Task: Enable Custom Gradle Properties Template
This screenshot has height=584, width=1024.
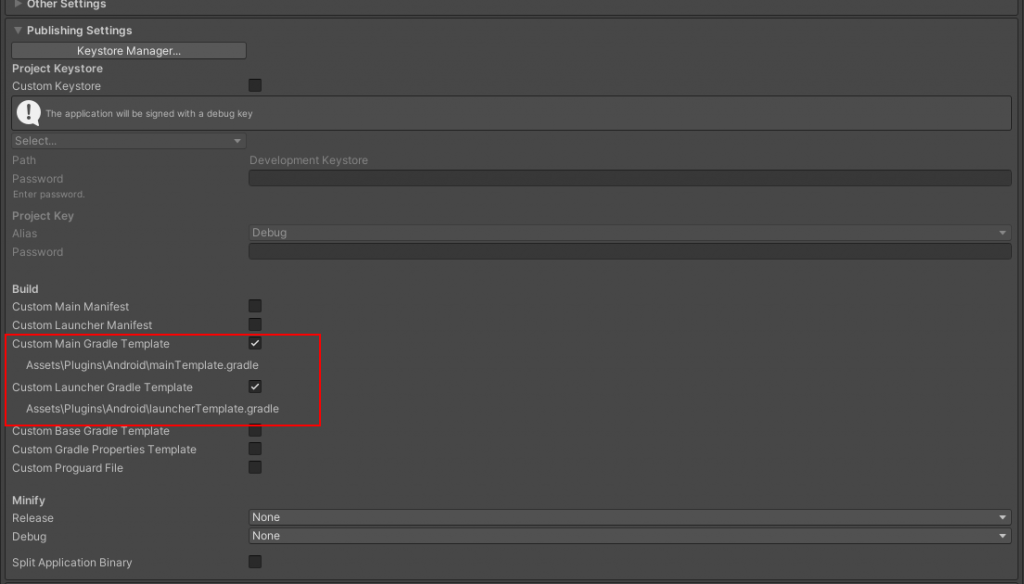Action: [x=255, y=449]
